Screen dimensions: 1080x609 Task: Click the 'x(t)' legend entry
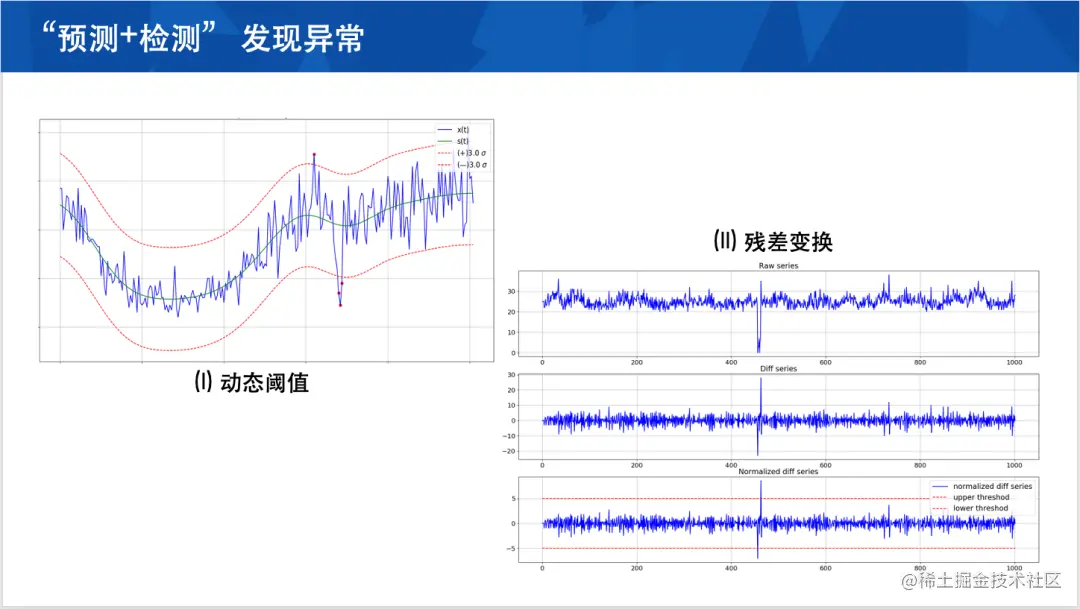(454, 130)
